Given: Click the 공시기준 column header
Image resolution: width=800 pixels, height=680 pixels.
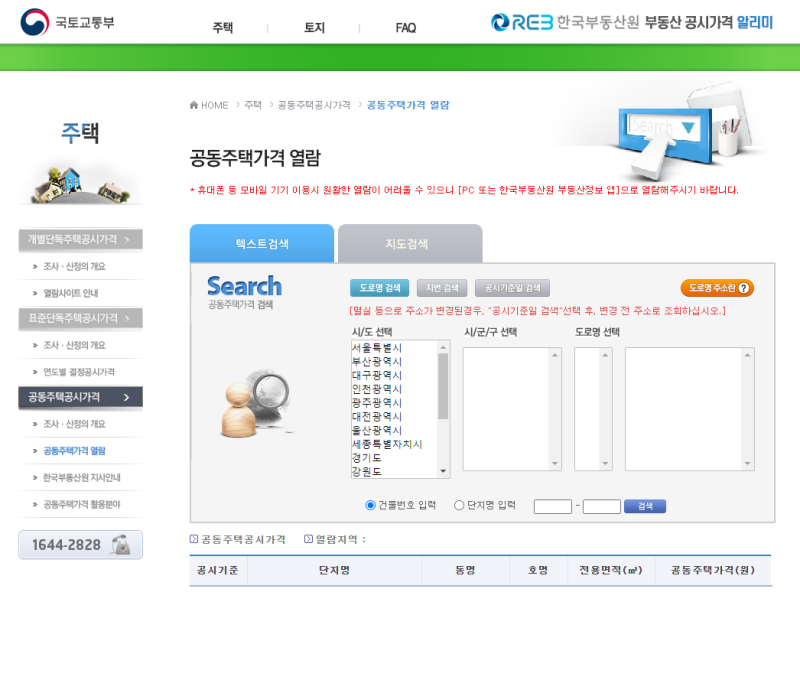Looking at the screenshot, I should [x=218, y=570].
